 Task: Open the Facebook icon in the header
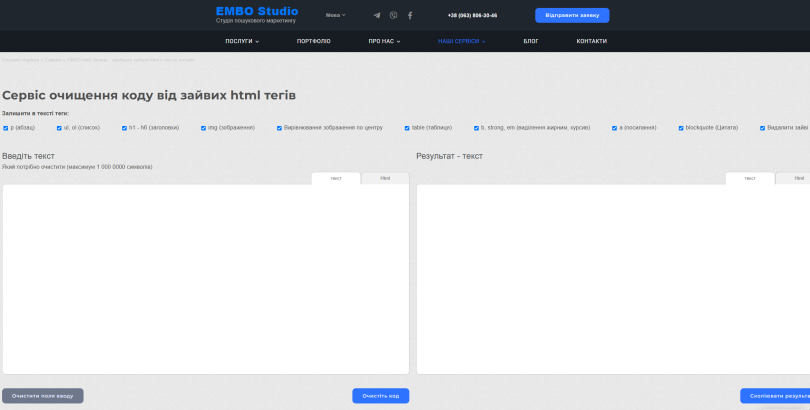click(410, 15)
